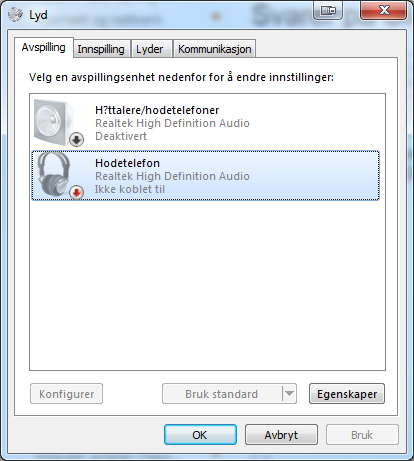Click the dialog switcher icon beside close button
The height and width of the screenshot is (461, 414).
[x=328, y=11]
